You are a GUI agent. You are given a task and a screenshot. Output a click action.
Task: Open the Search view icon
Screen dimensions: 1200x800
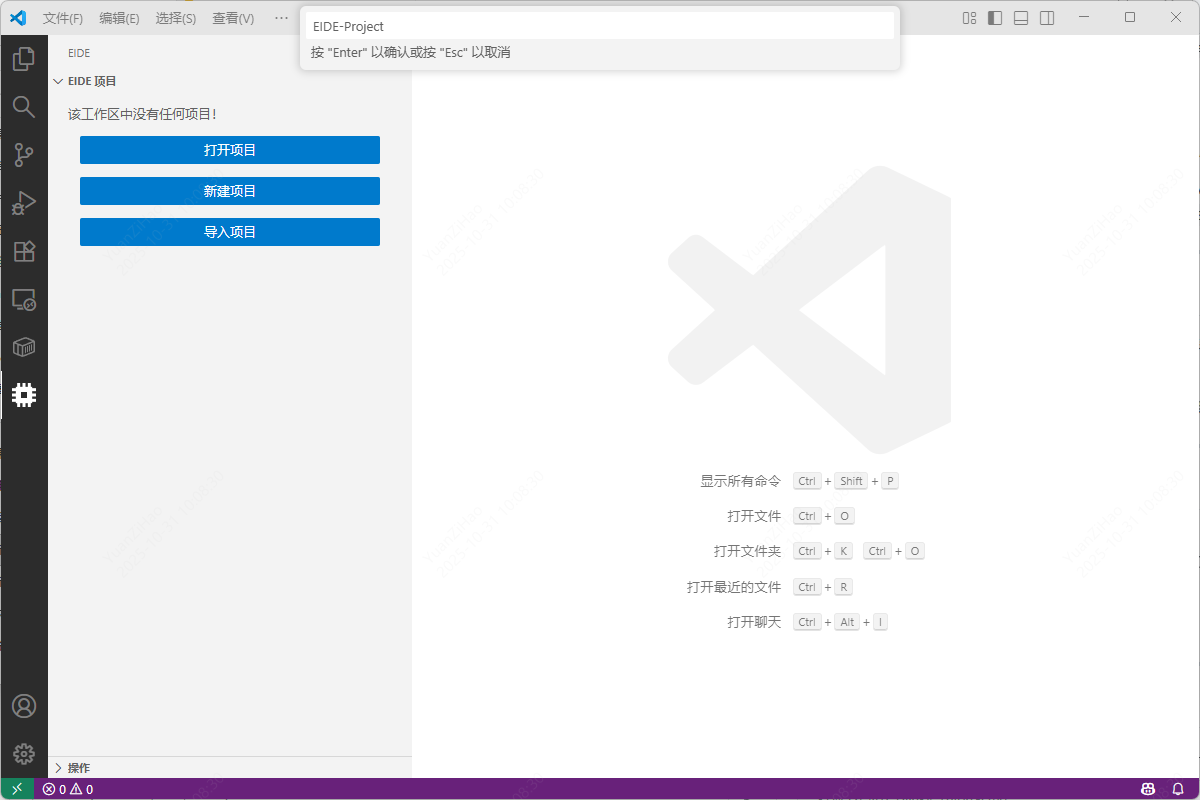(x=24, y=106)
